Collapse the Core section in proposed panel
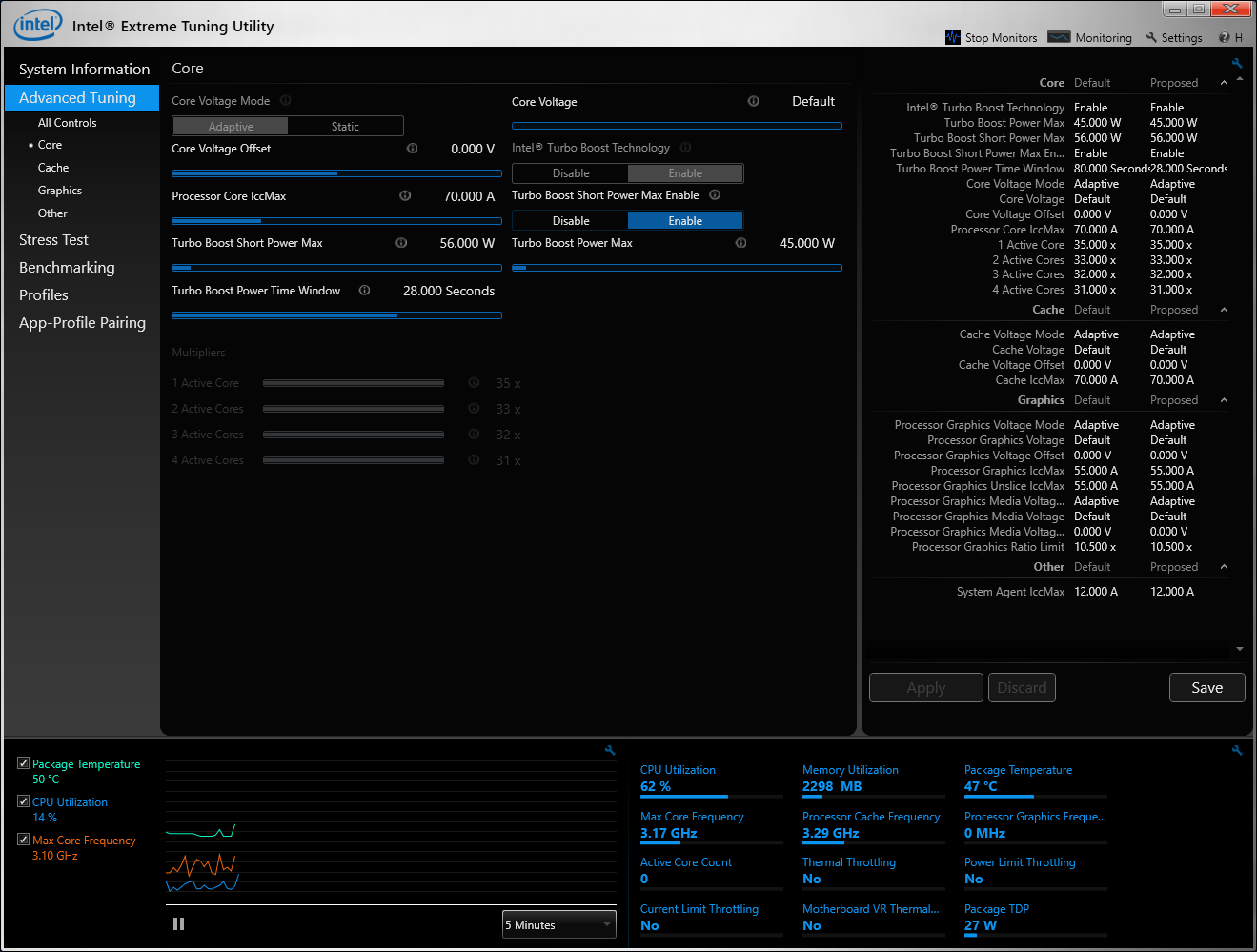This screenshot has height=952, width=1257. (1224, 83)
